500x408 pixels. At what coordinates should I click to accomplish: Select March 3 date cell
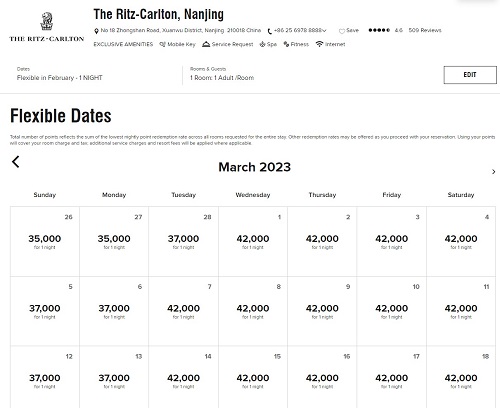coord(392,241)
